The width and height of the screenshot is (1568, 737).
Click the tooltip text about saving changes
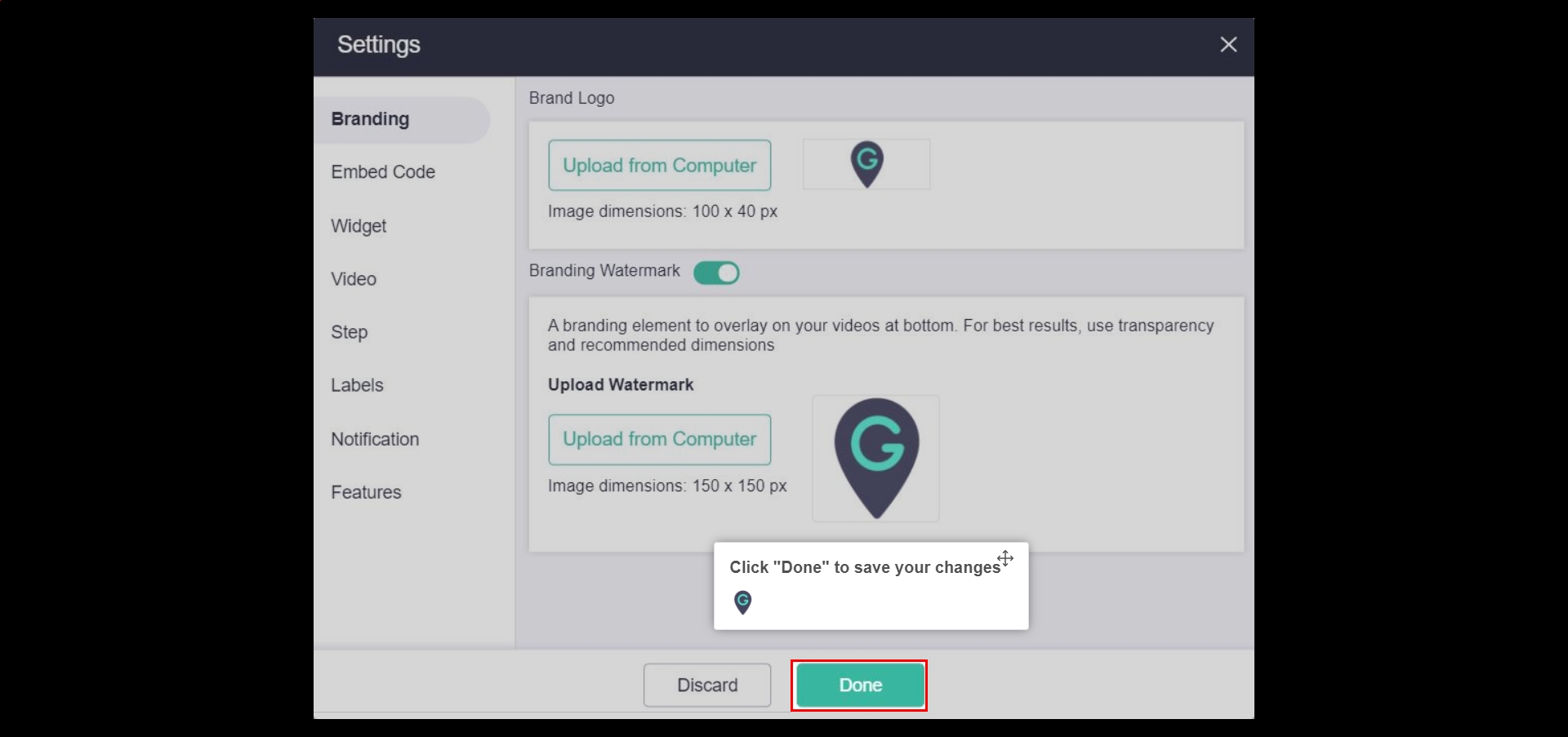coord(865,567)
